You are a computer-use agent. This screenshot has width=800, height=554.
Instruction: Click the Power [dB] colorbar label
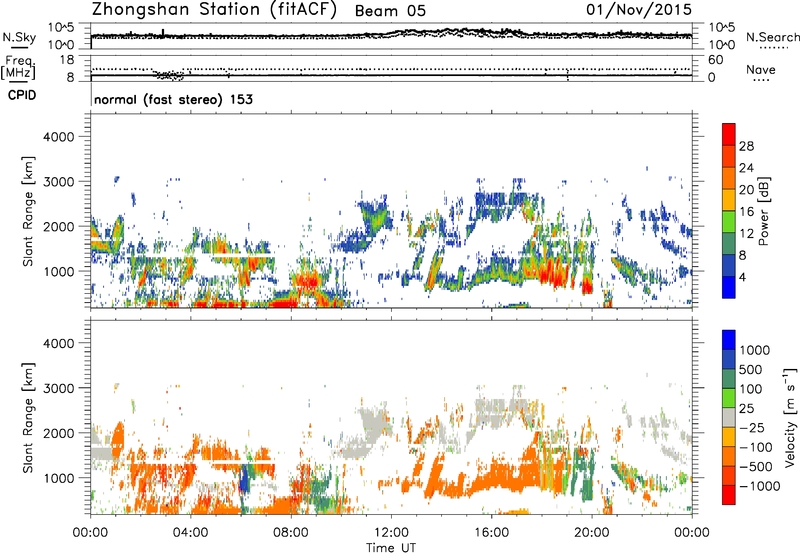pyautogui.click(x=763, y=211)
